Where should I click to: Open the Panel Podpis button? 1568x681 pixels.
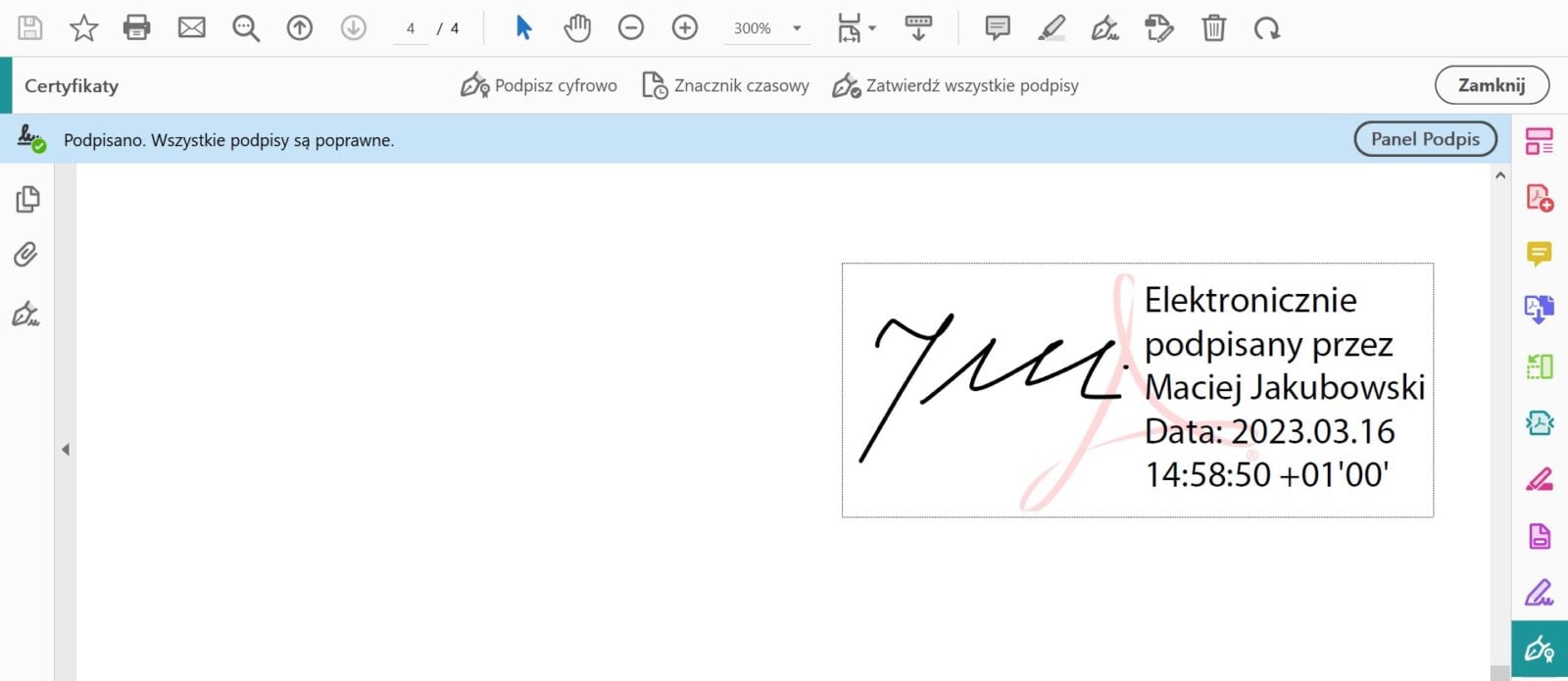tap(1425, 139)
